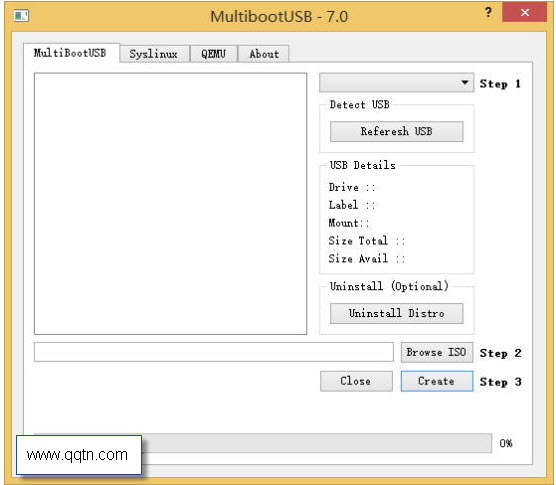Viewport: 556px width, 485px height.
Task: Click the 'Step 3' label
Action: coord(500,382)
